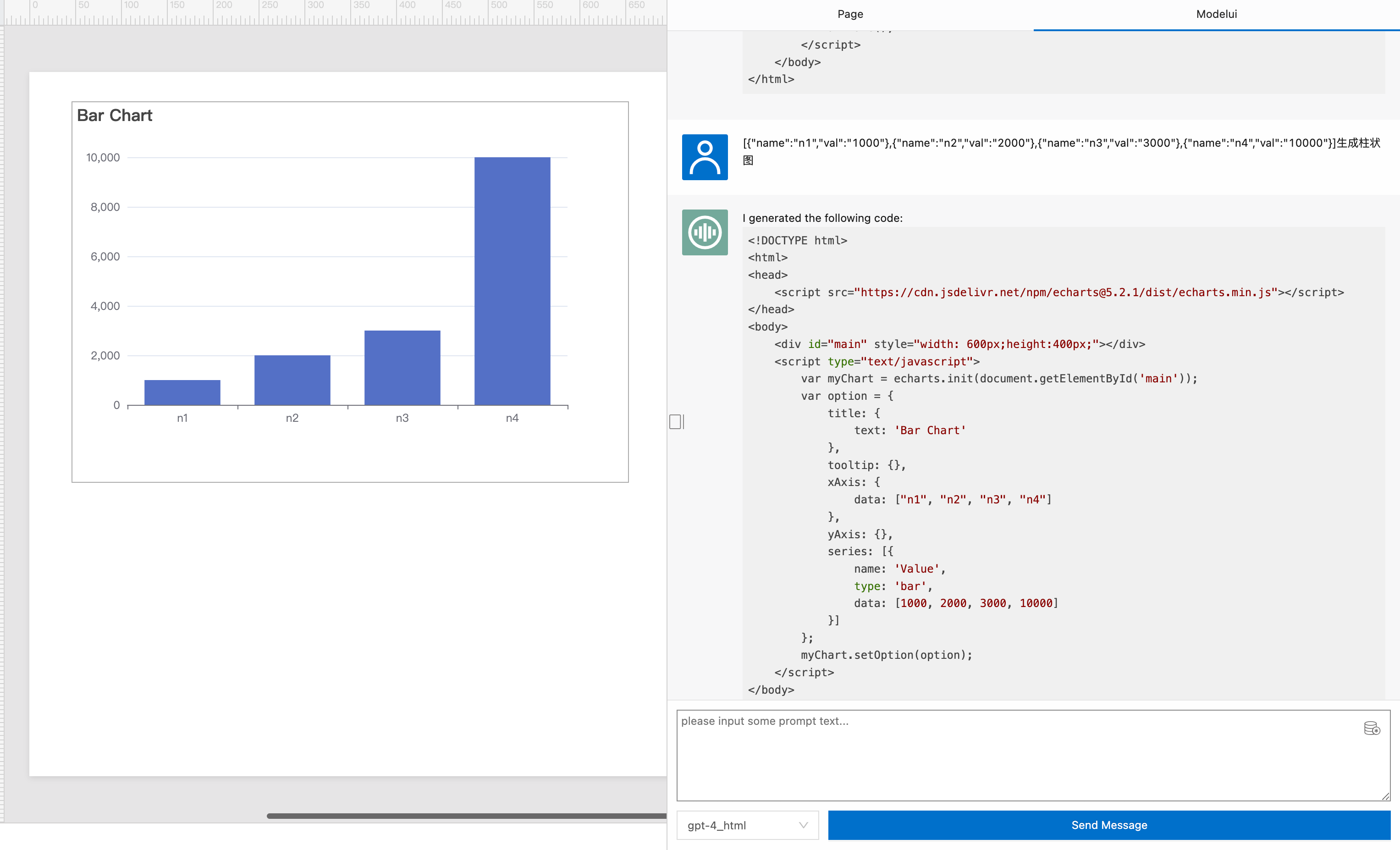Switch to the Modelui tab
The image size is (1400, 850).
1216,14
